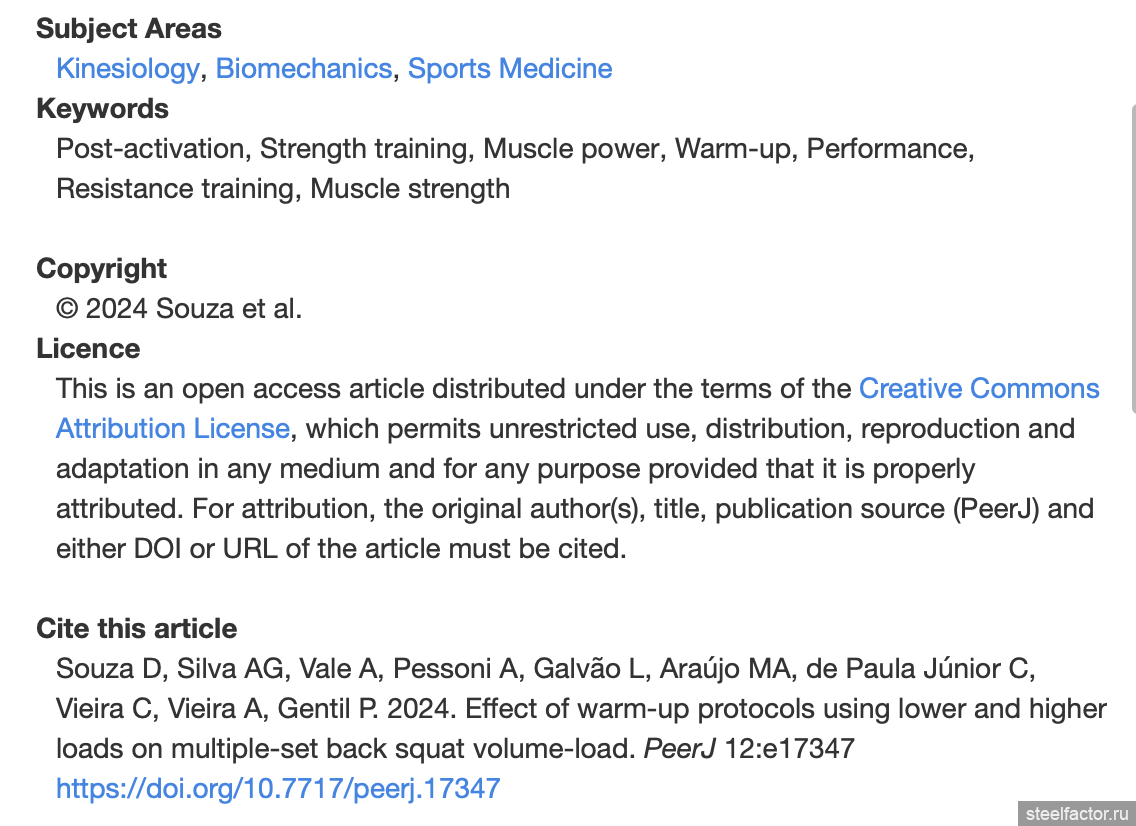1136x826 pixels.
Task: Follow the Sports Medicine link
Action: (x=510, y=69)
